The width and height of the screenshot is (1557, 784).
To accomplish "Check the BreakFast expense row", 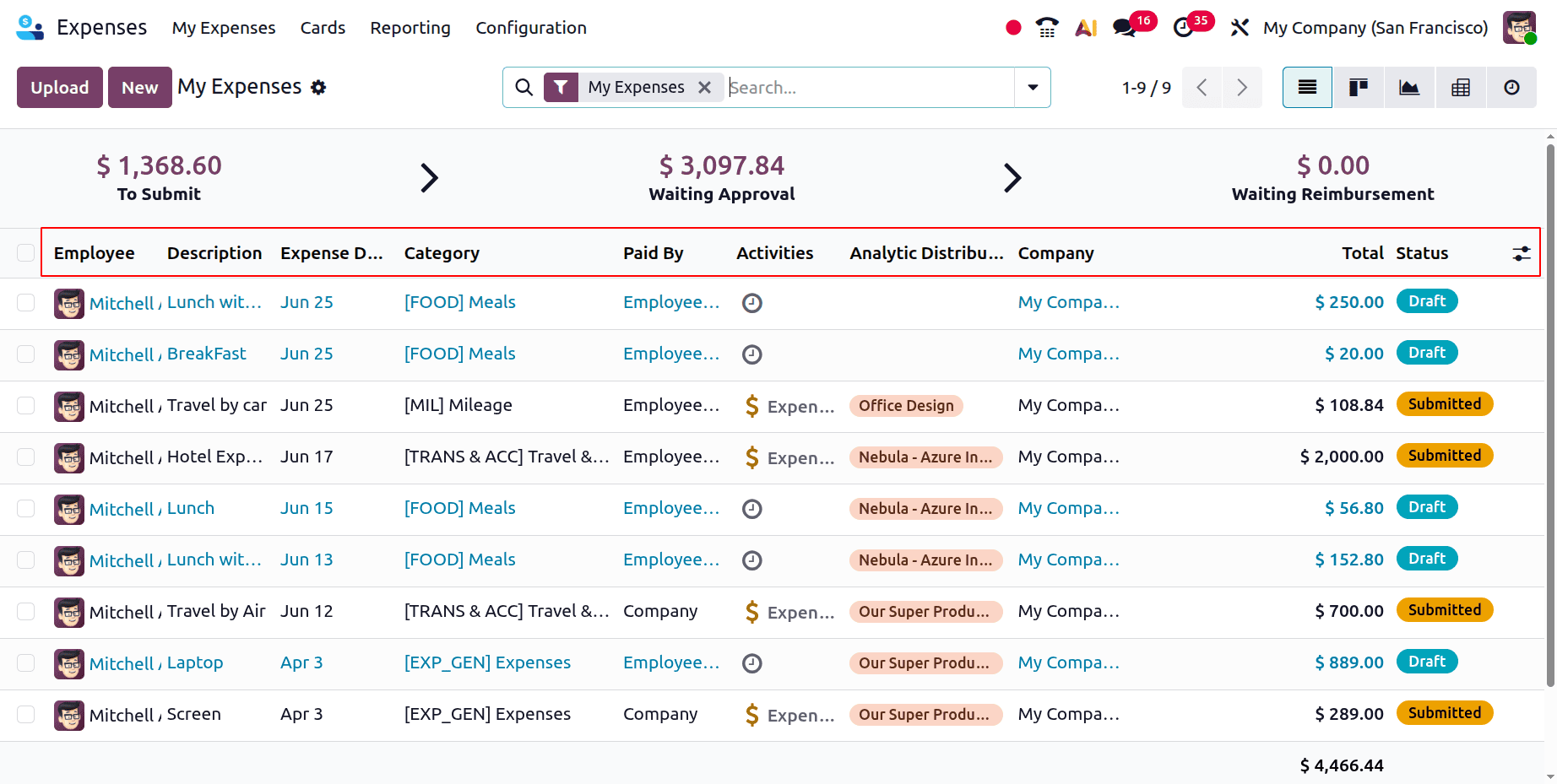I will [26, 354].
